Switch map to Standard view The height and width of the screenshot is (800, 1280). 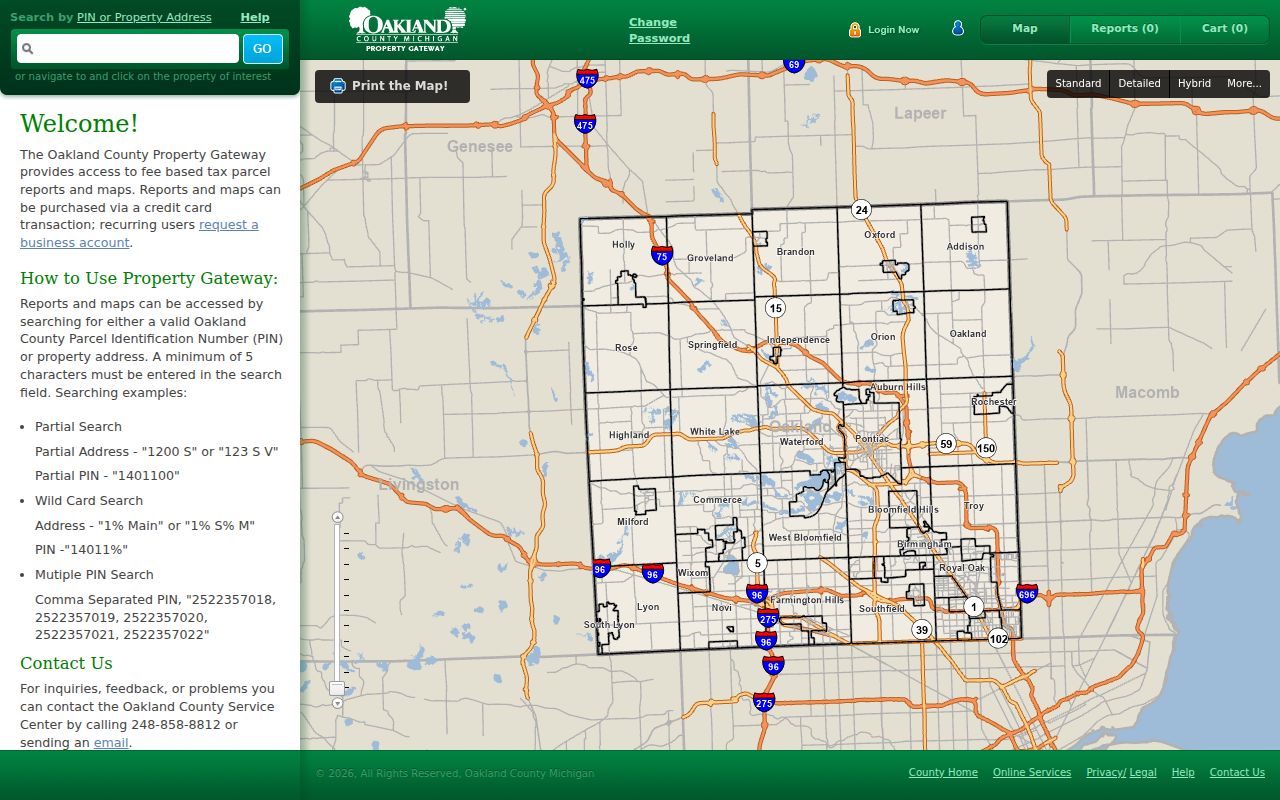point(1078,84)
